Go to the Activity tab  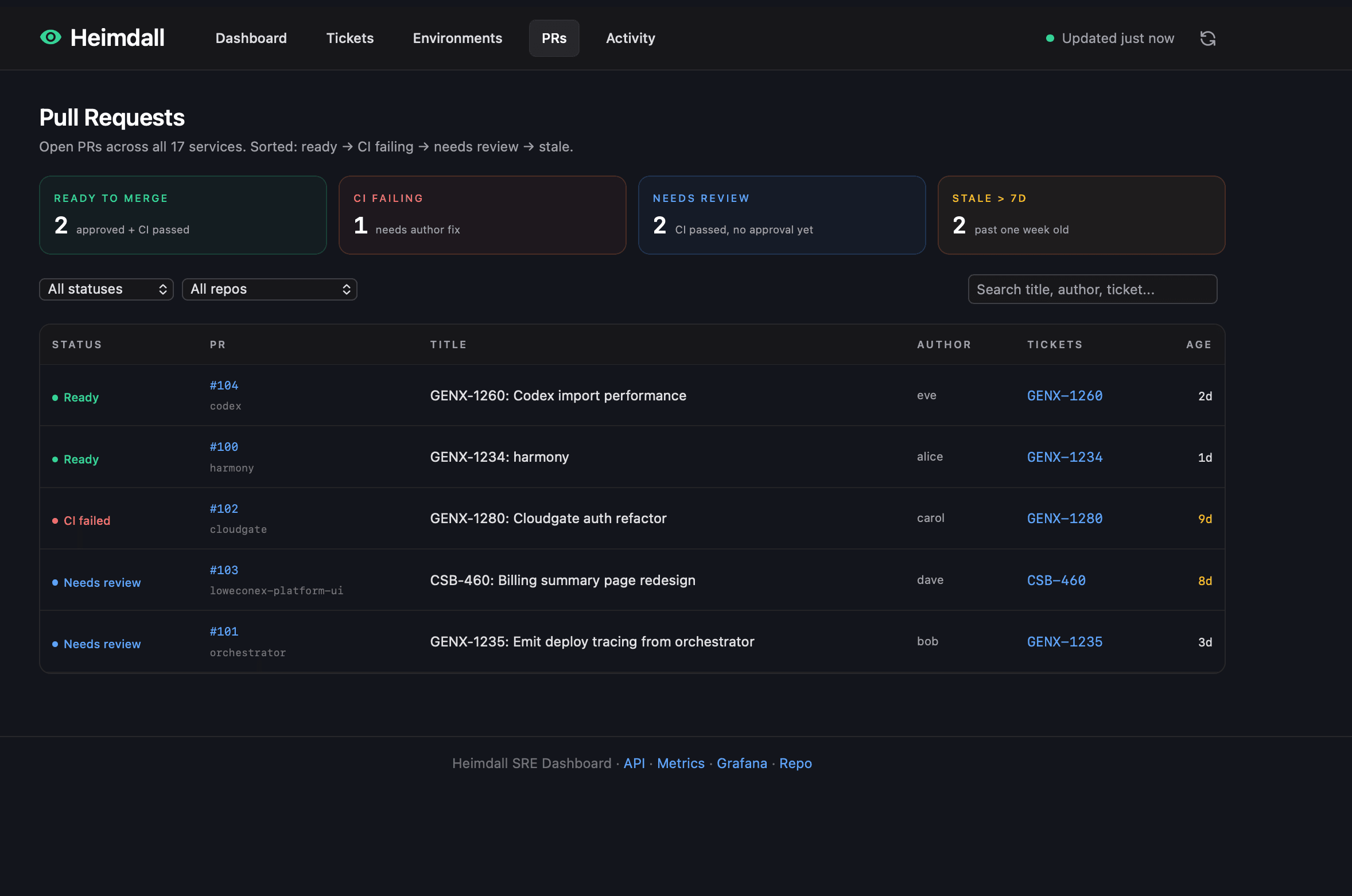[630, 38]
